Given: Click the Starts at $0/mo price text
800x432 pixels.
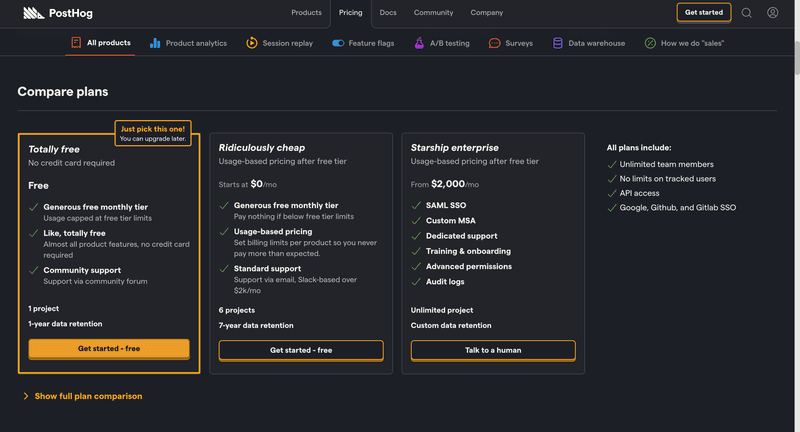Looking at the screenshot, I should point(247,184).
